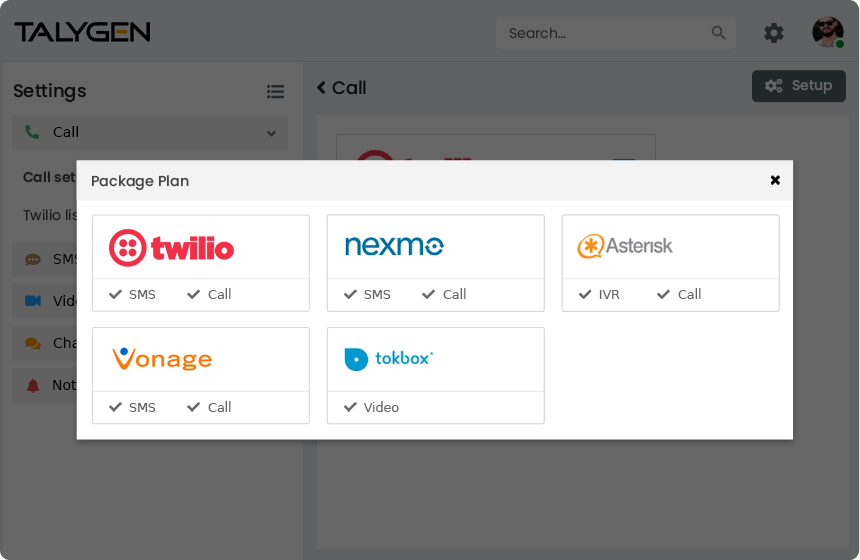The height and width of the screenshot is (560, 860).
Task: Click the Settings heading text
Action: tap(50, 90)
